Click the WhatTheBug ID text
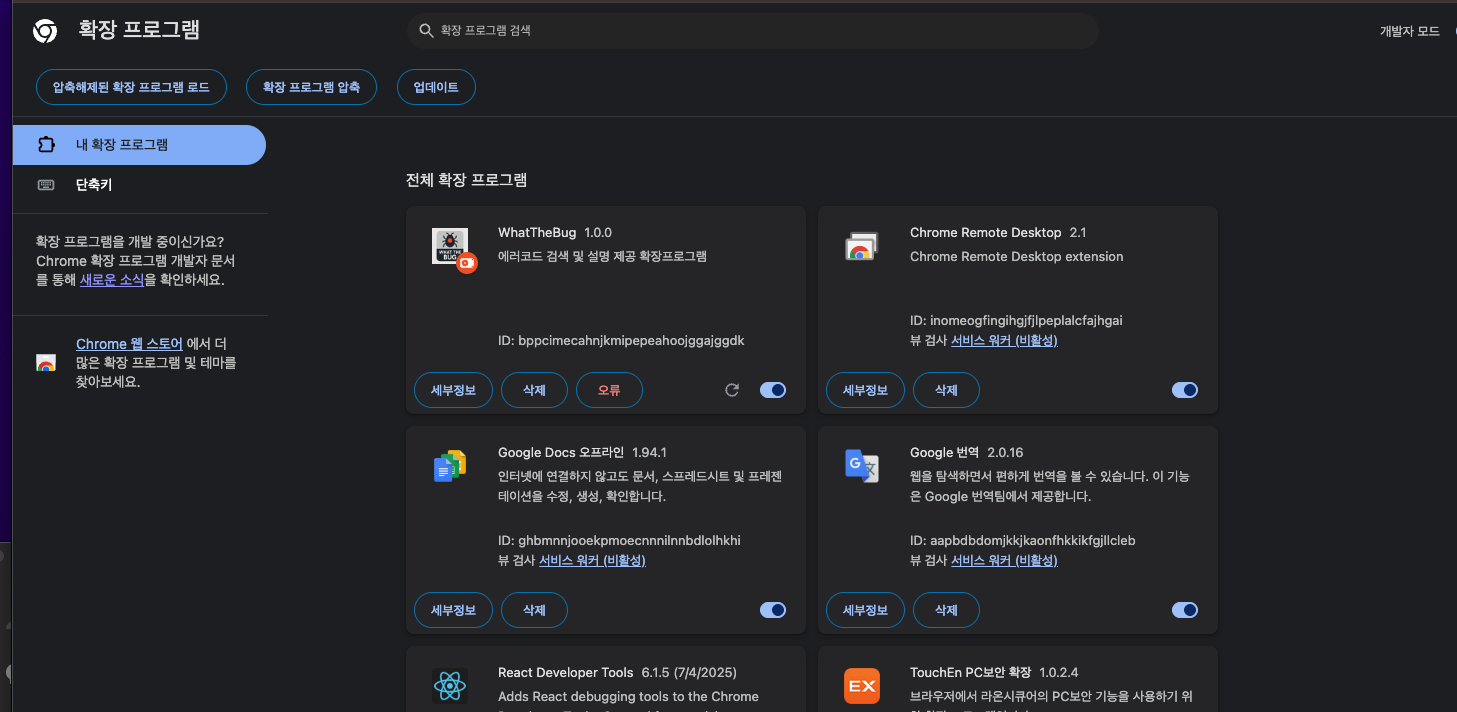This screenshot has height=712, width=1457. [x=621, y=341]
